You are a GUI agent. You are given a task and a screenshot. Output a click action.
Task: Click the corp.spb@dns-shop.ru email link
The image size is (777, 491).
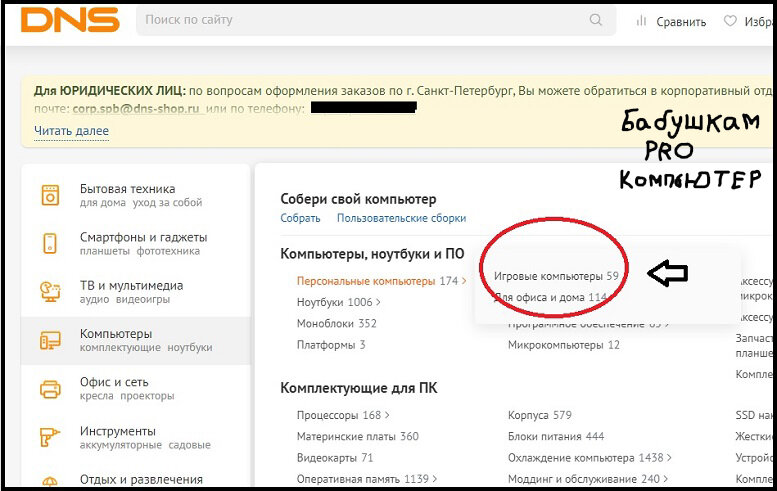point(136,109)
